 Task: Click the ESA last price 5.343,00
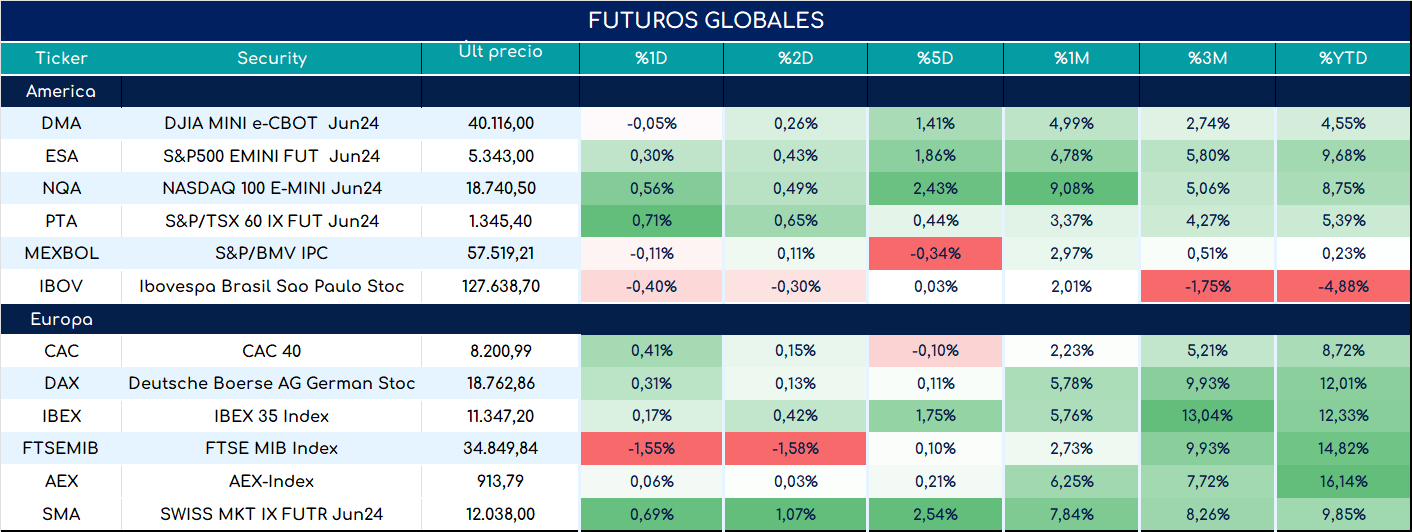[x=500, y=156]
